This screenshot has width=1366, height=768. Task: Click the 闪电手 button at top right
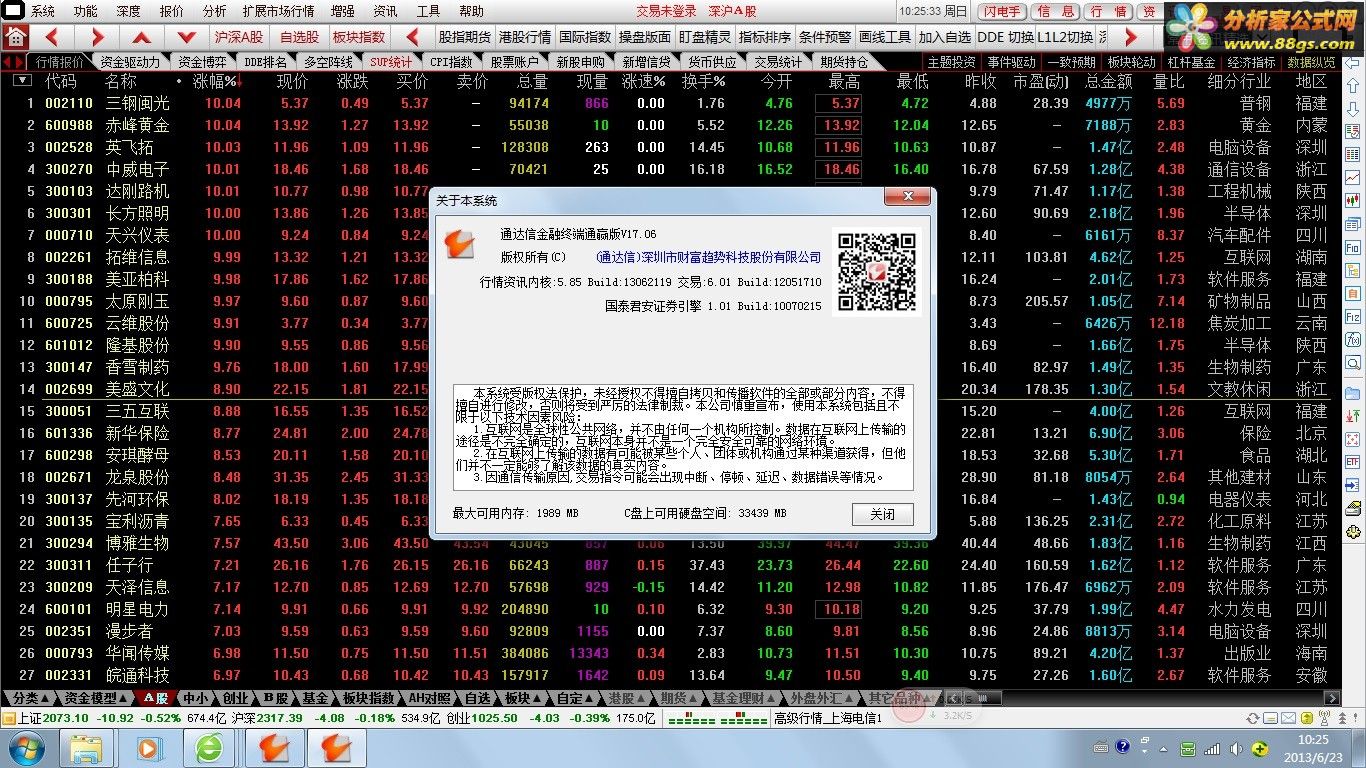click(x=1001, y=11)
